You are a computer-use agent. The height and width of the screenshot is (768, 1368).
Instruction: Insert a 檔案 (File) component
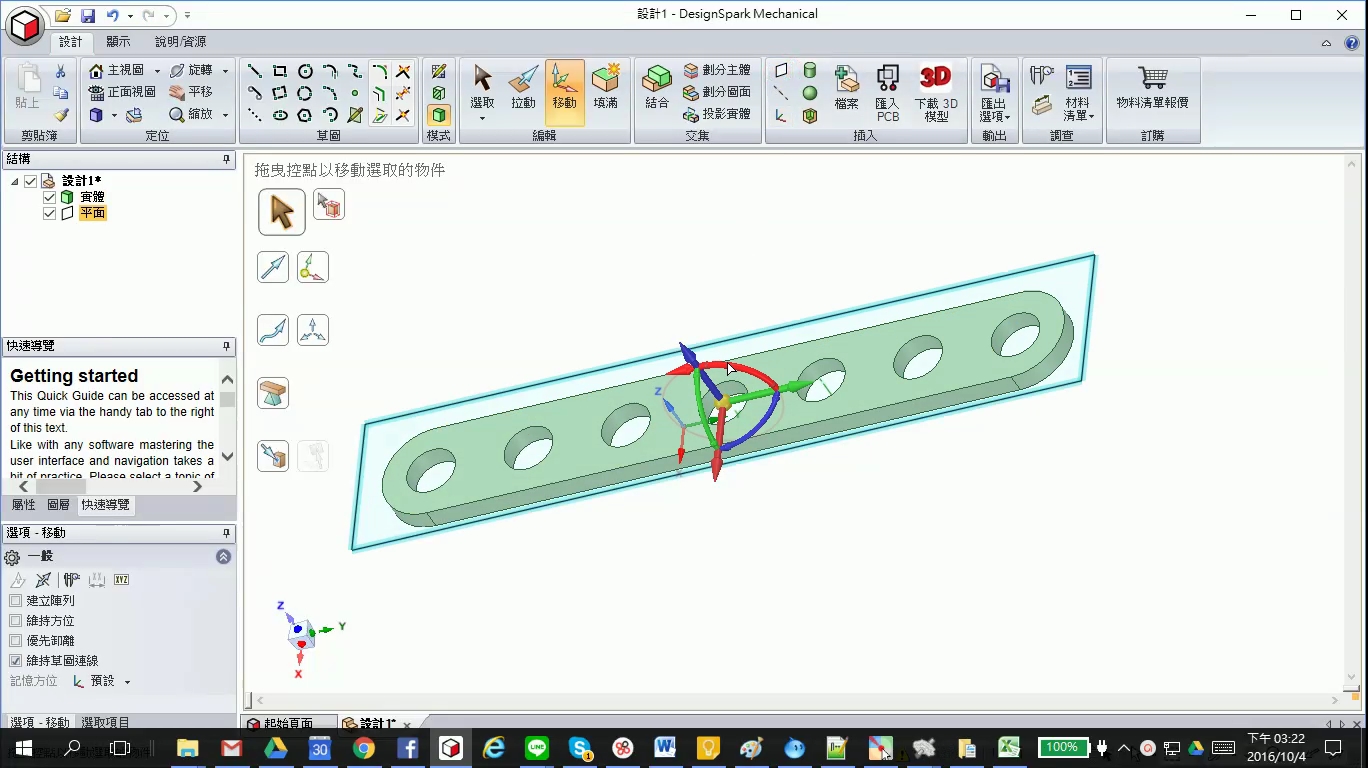[847, 87]
